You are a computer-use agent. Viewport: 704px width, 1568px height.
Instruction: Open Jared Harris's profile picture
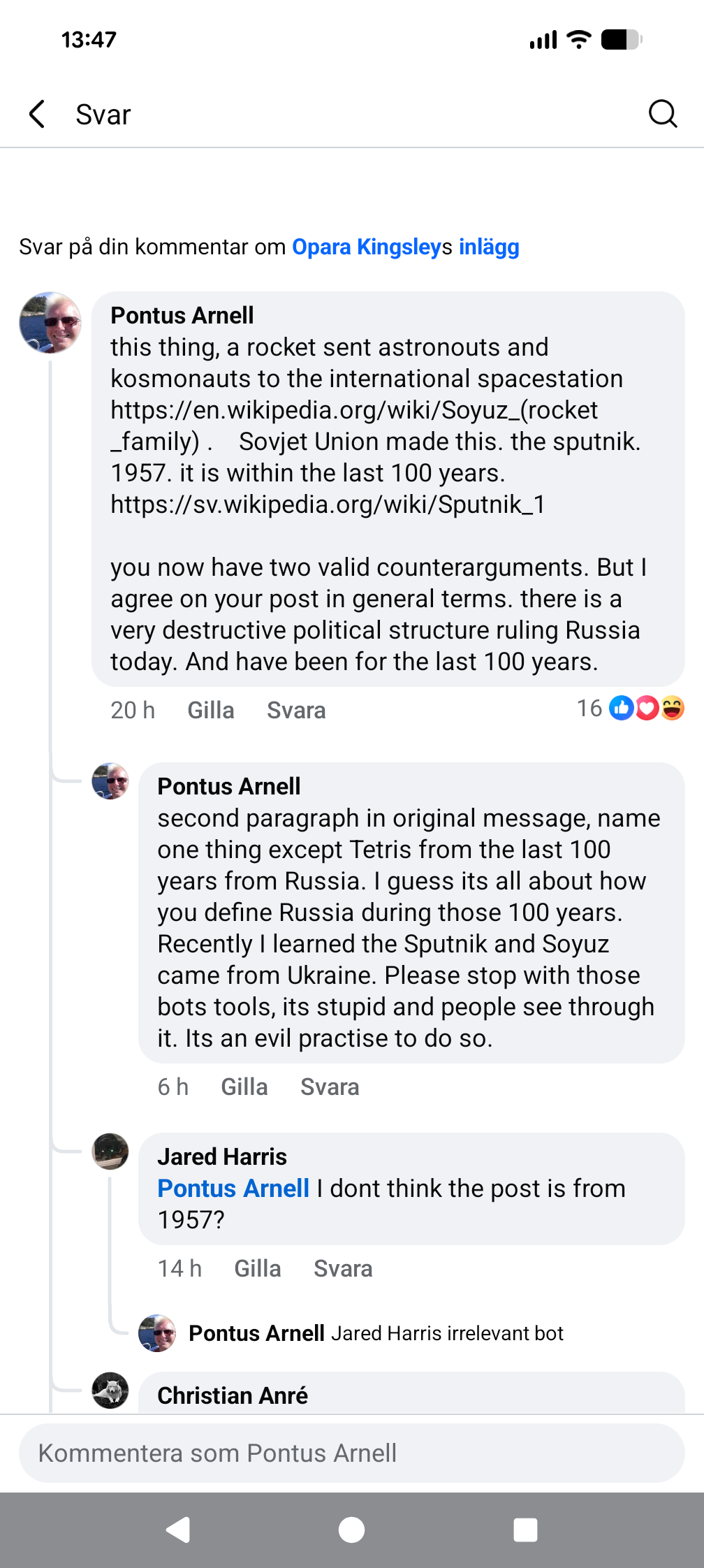click(110, 1151)
